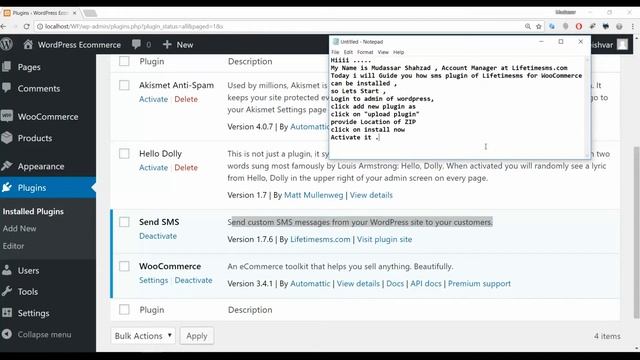This screenshot has width=640, height=360.
Task: Click the Appearance brush icon in sidebar
Action: coord(7,166)
